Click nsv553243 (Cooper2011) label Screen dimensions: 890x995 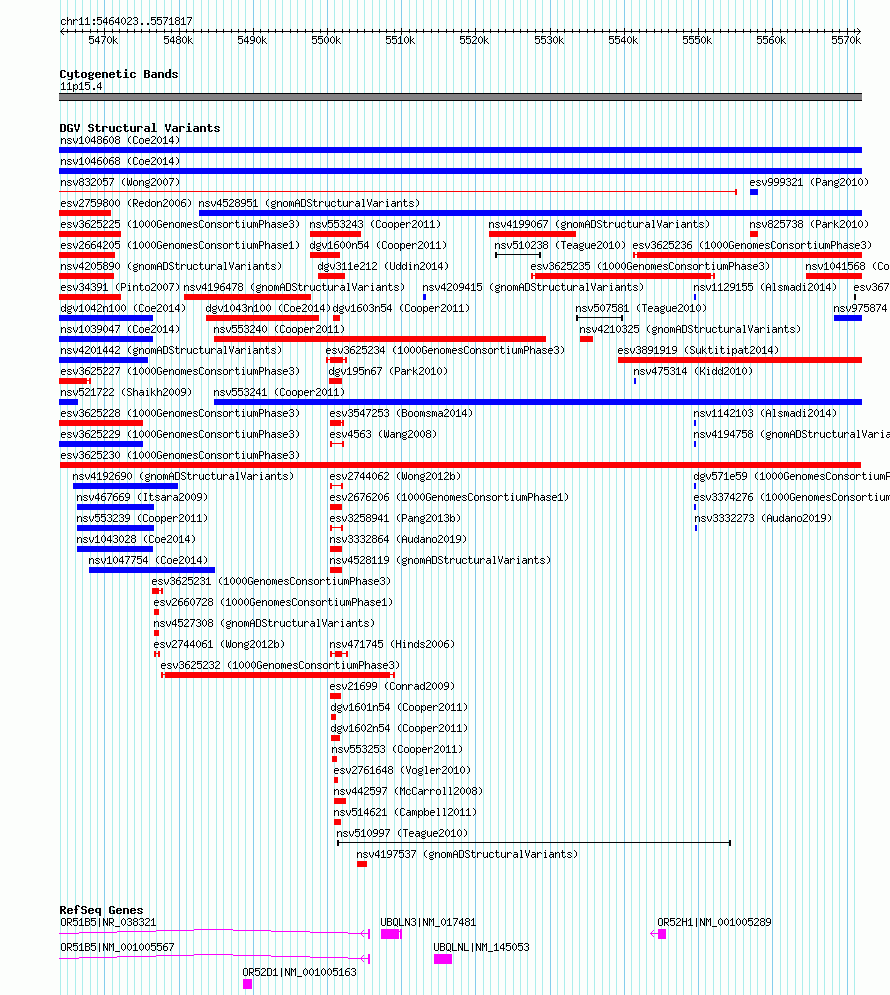point(375,224)
